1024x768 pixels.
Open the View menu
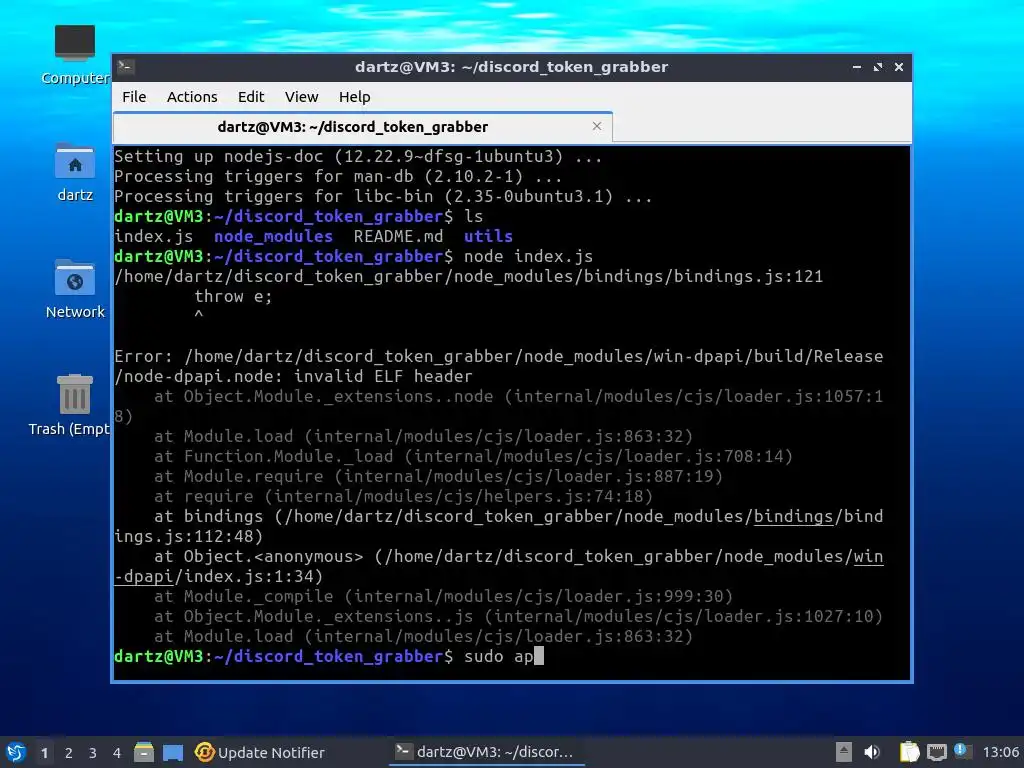coord(301,97)
